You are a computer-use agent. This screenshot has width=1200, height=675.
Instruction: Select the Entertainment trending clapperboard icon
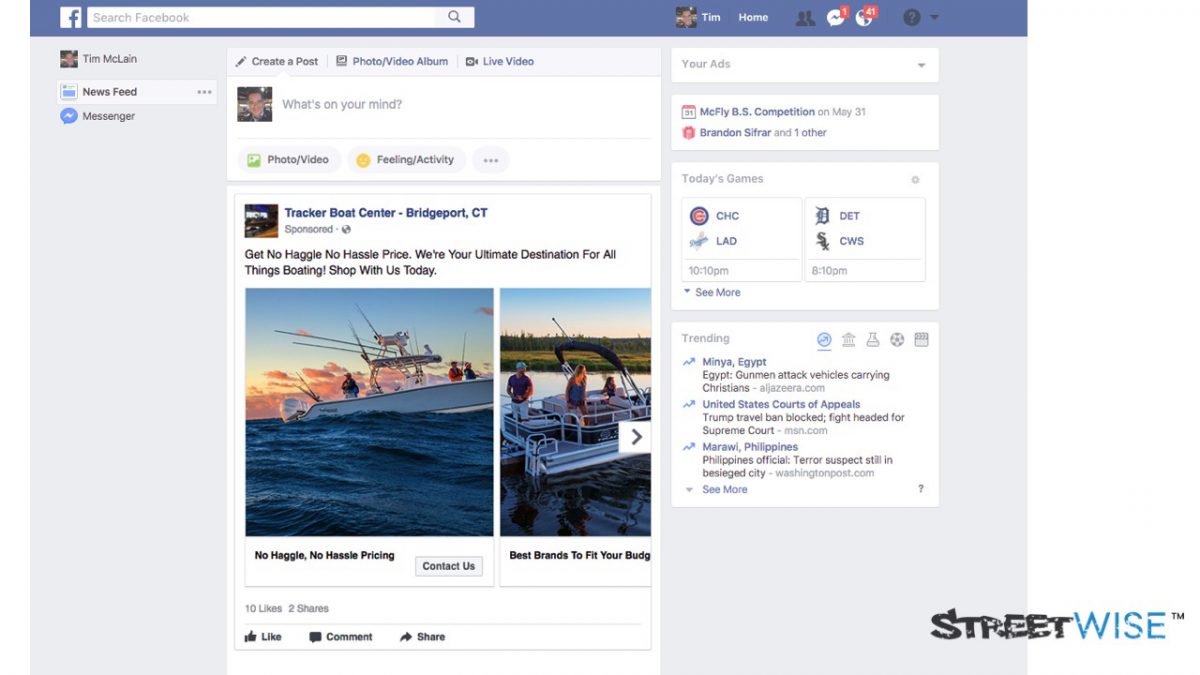tap(921, 340)
